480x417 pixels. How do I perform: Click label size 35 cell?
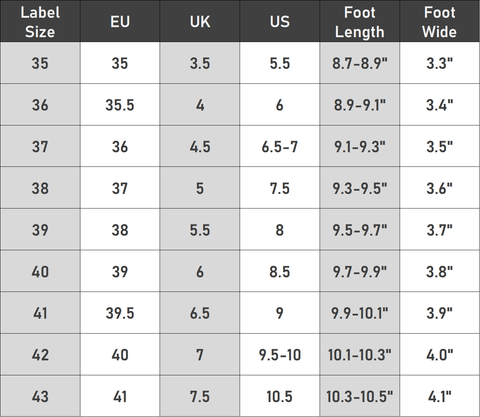click(40, 63)
